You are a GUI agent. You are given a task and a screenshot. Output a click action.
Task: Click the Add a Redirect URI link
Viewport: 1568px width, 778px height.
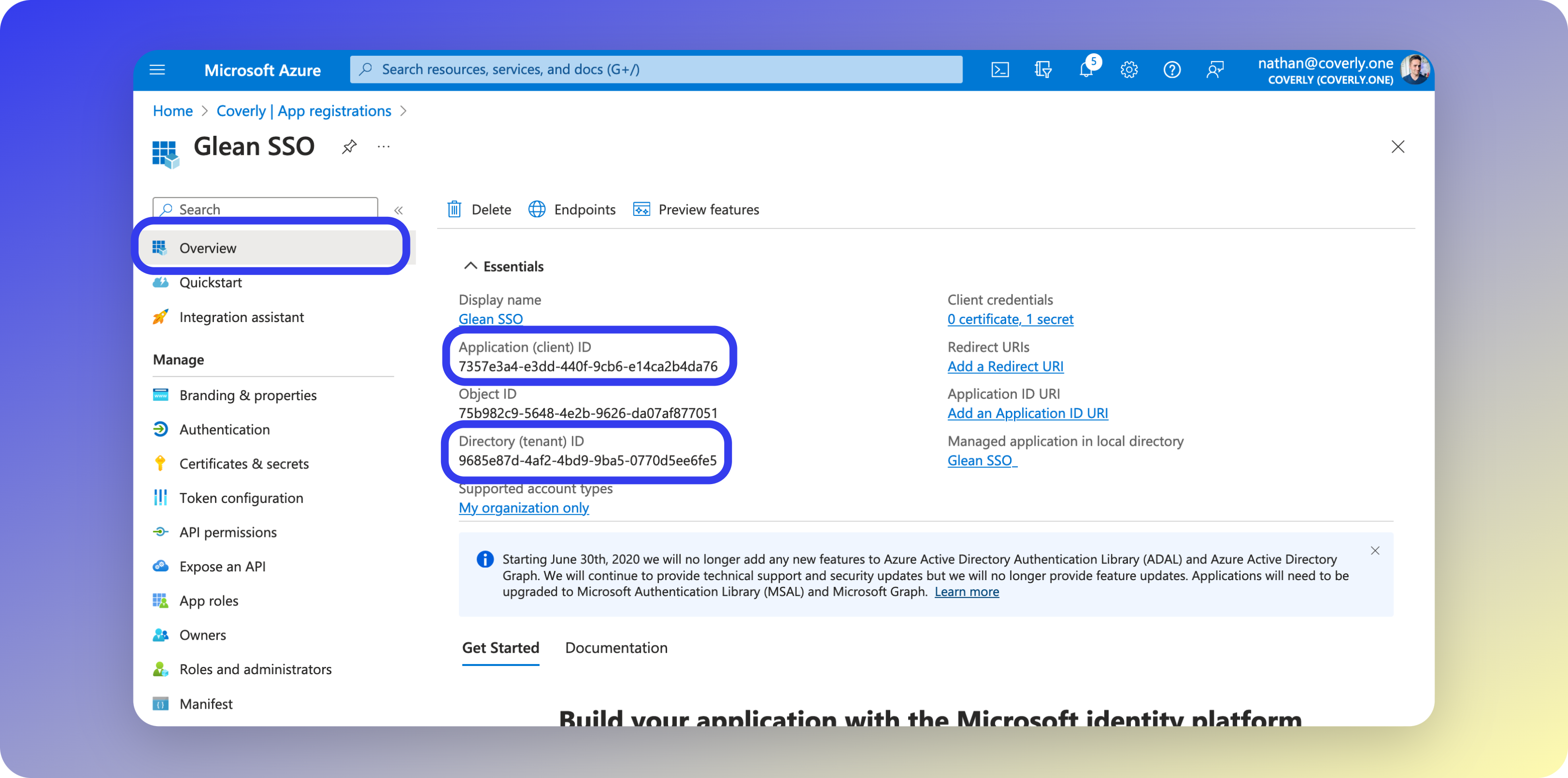(x=1005, y=367)
